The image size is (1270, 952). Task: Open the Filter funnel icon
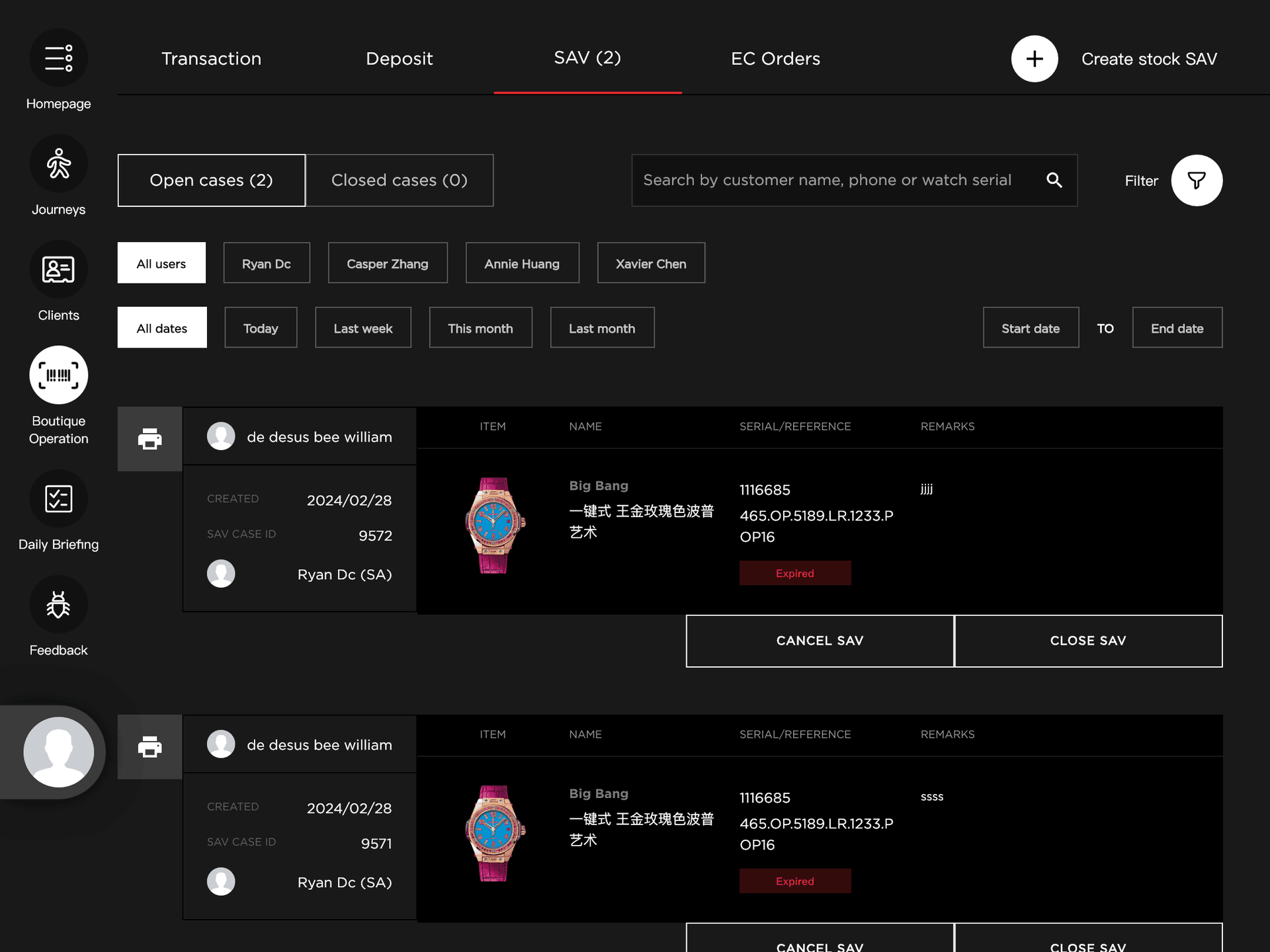pyautogui.click(x=1196, y=180)
